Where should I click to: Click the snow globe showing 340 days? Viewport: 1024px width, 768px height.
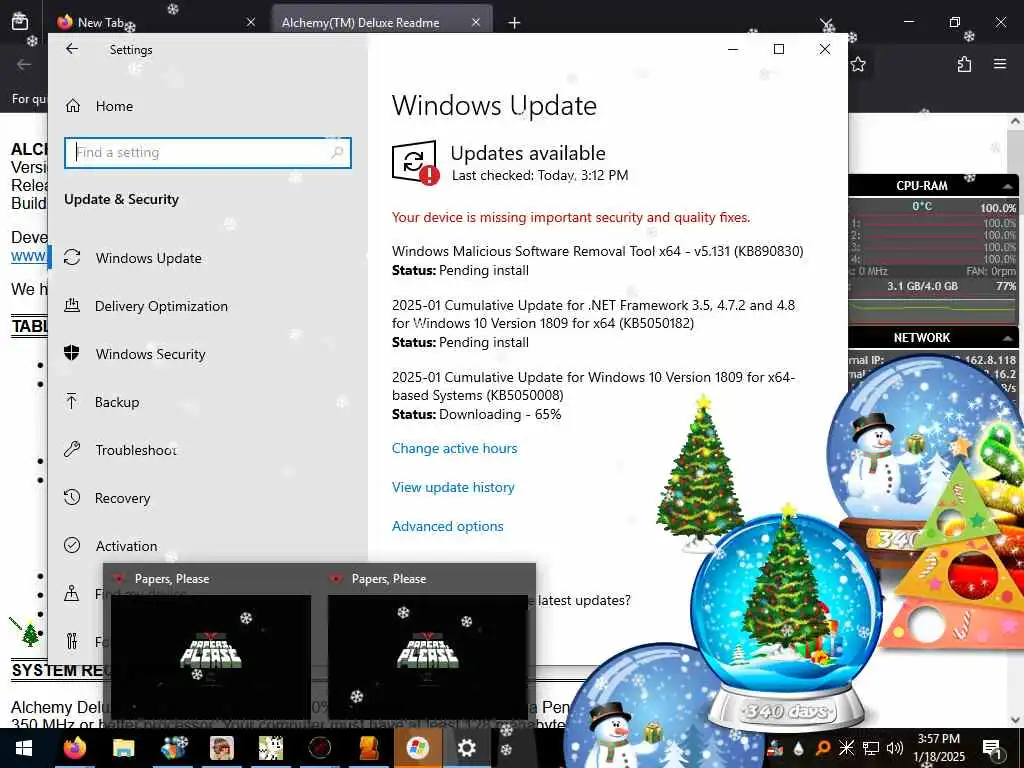(788, 618)
